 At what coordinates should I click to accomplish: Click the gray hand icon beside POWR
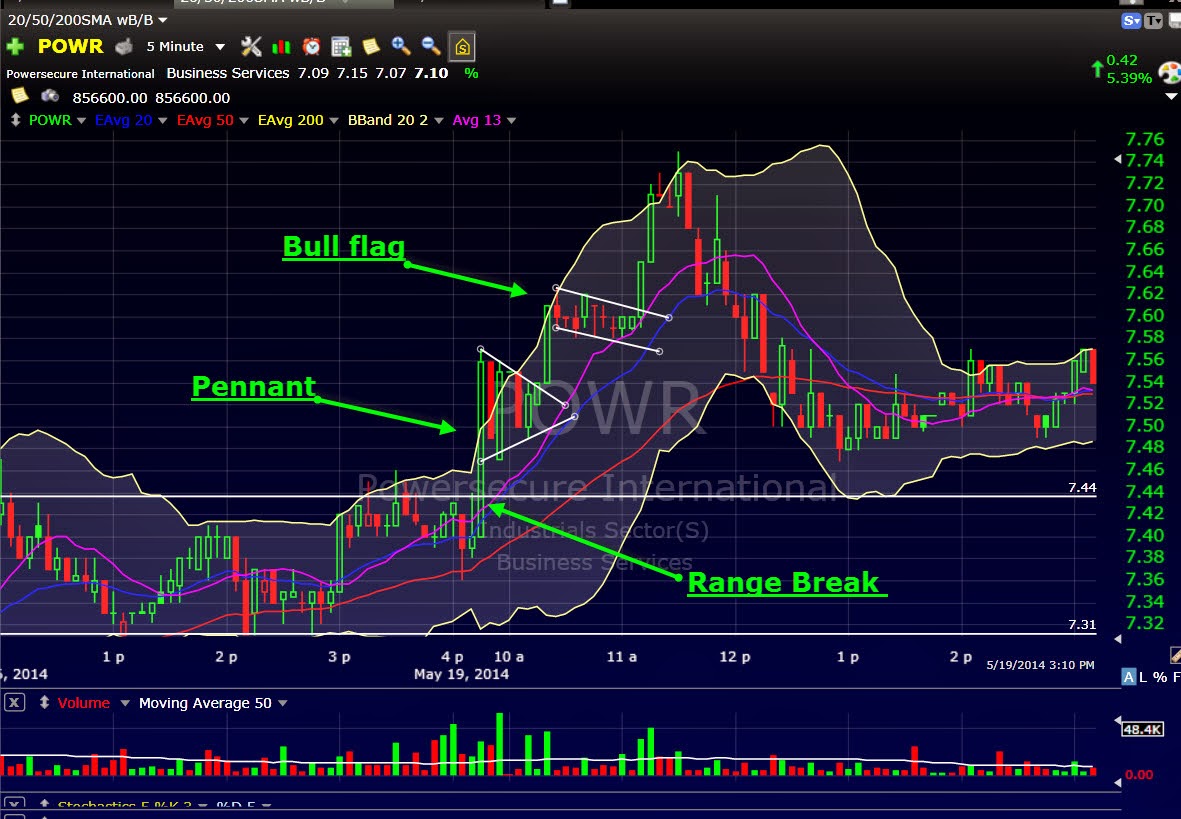pos(124,47)
